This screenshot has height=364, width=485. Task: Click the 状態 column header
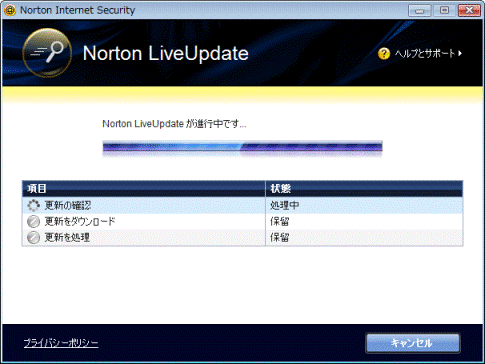[364, 189]
